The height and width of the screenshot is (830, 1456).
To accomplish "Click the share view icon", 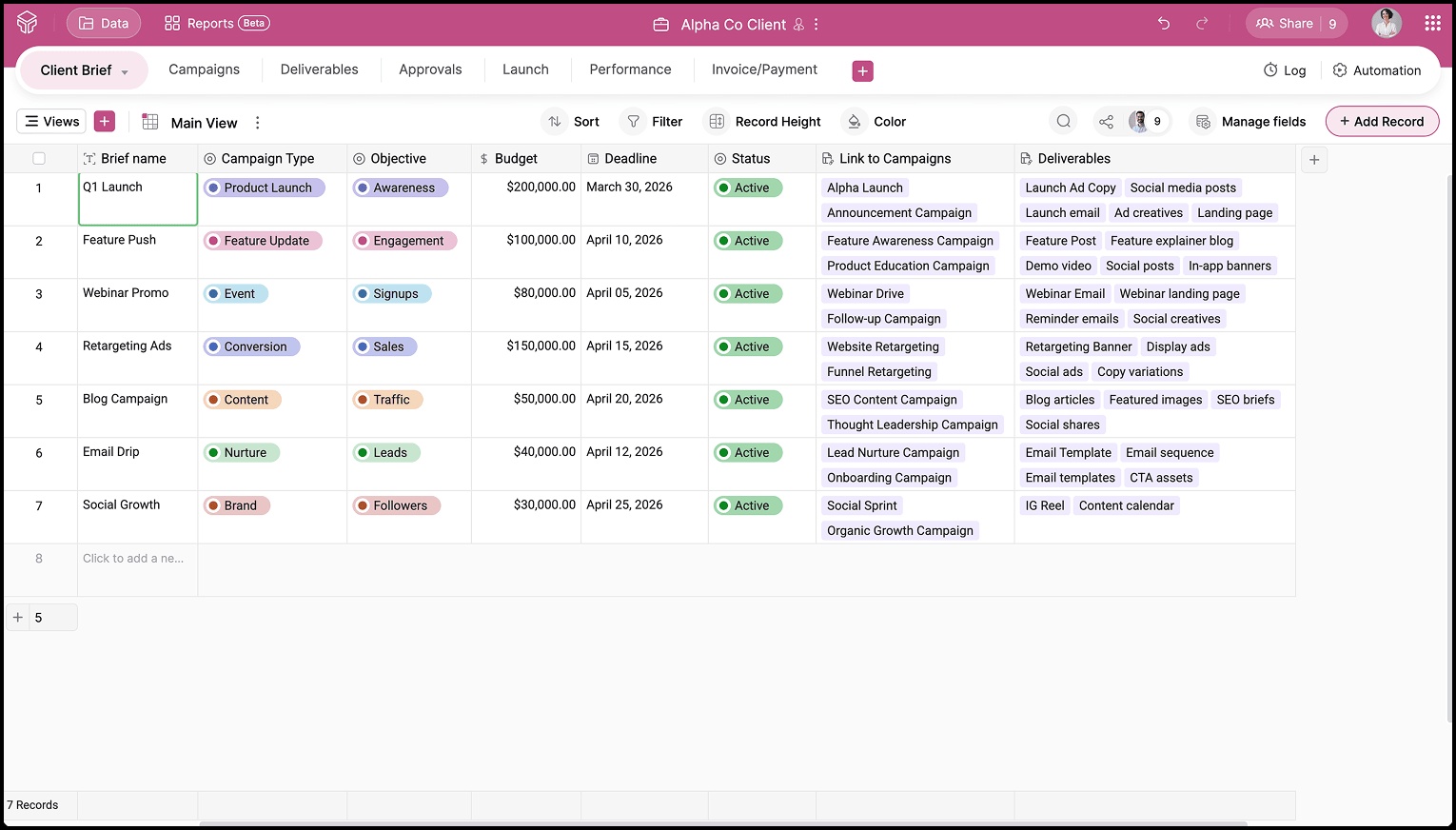I will pyautogui.click(x=1106, y=121).
